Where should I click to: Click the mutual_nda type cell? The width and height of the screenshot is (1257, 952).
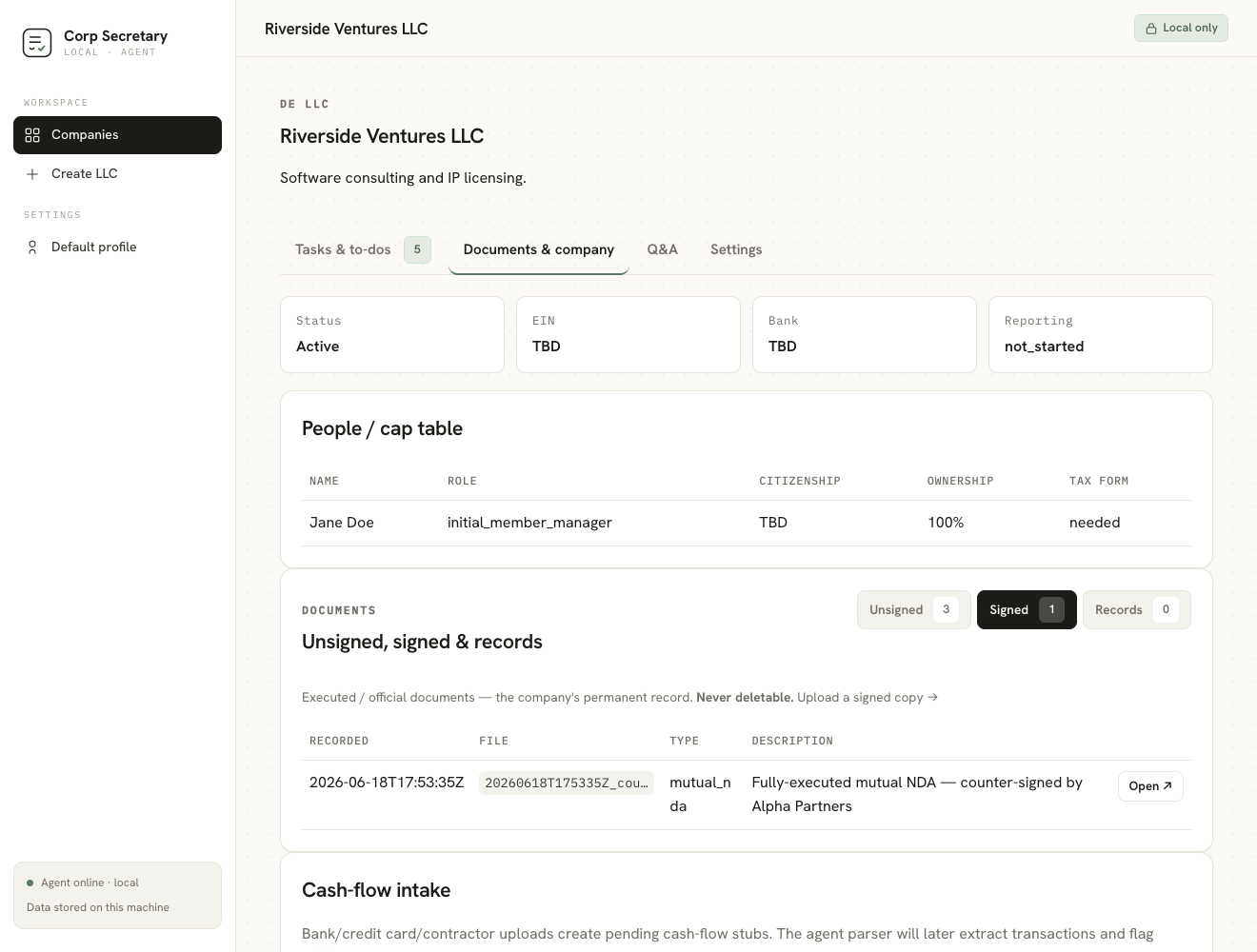click(x=701, y=794)
